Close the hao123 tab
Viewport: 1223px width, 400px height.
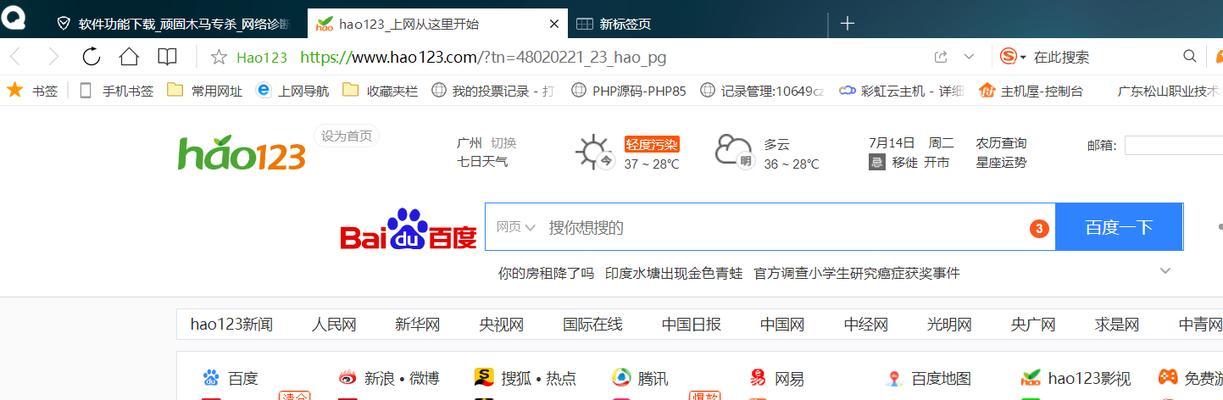click(x=554, y=23)
